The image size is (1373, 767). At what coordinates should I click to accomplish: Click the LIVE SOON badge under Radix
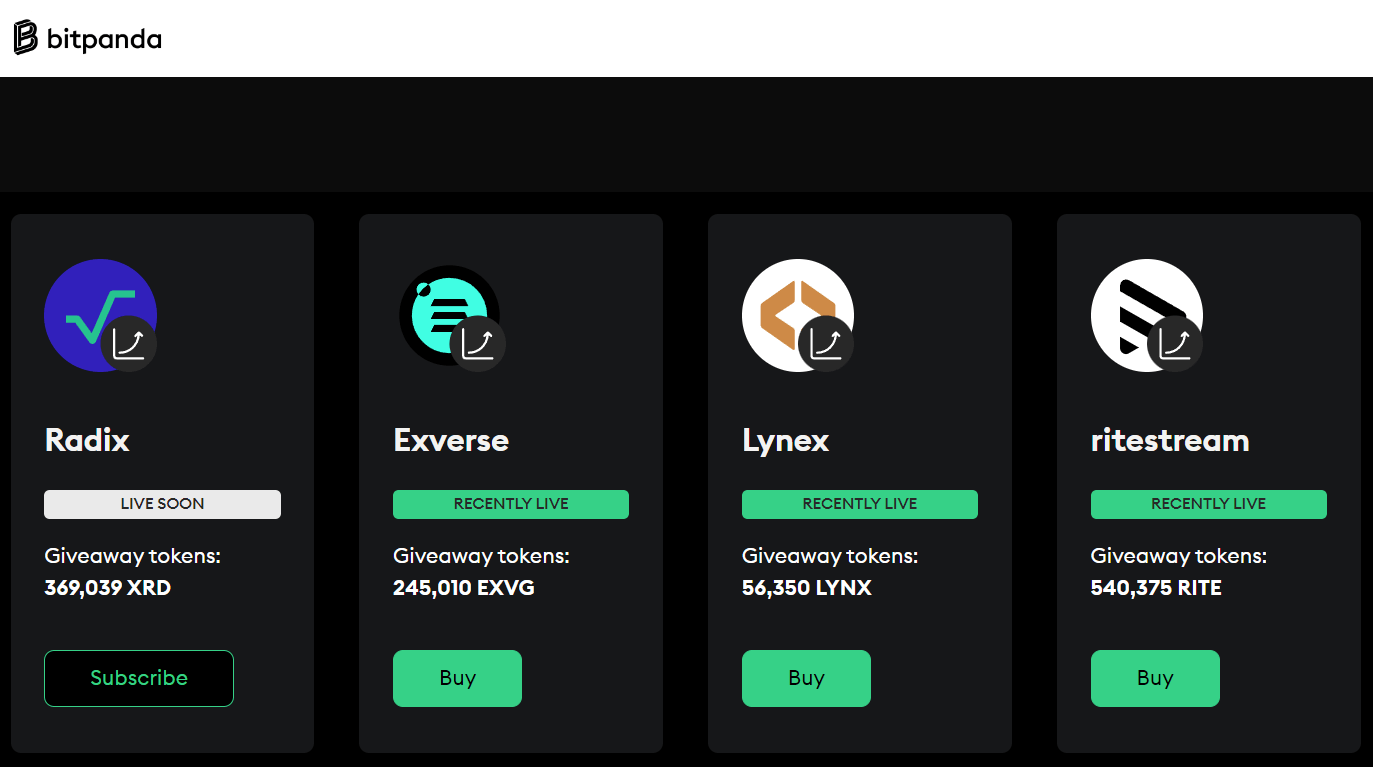162,504
